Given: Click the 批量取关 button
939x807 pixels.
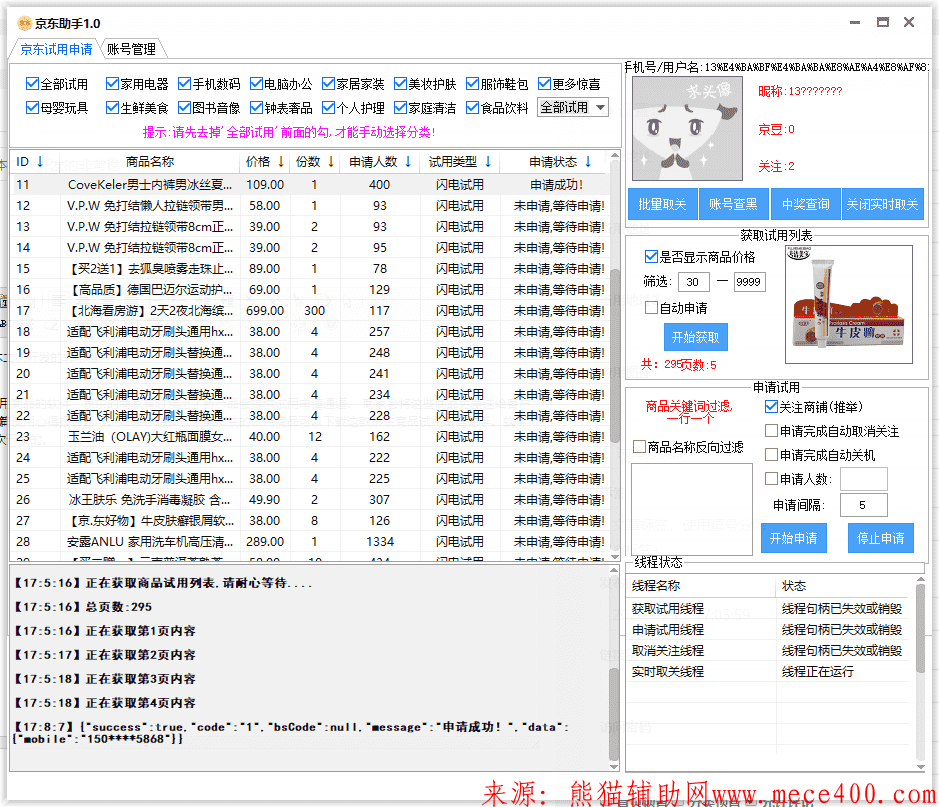Looking at the screenshot, I should 662,204.
